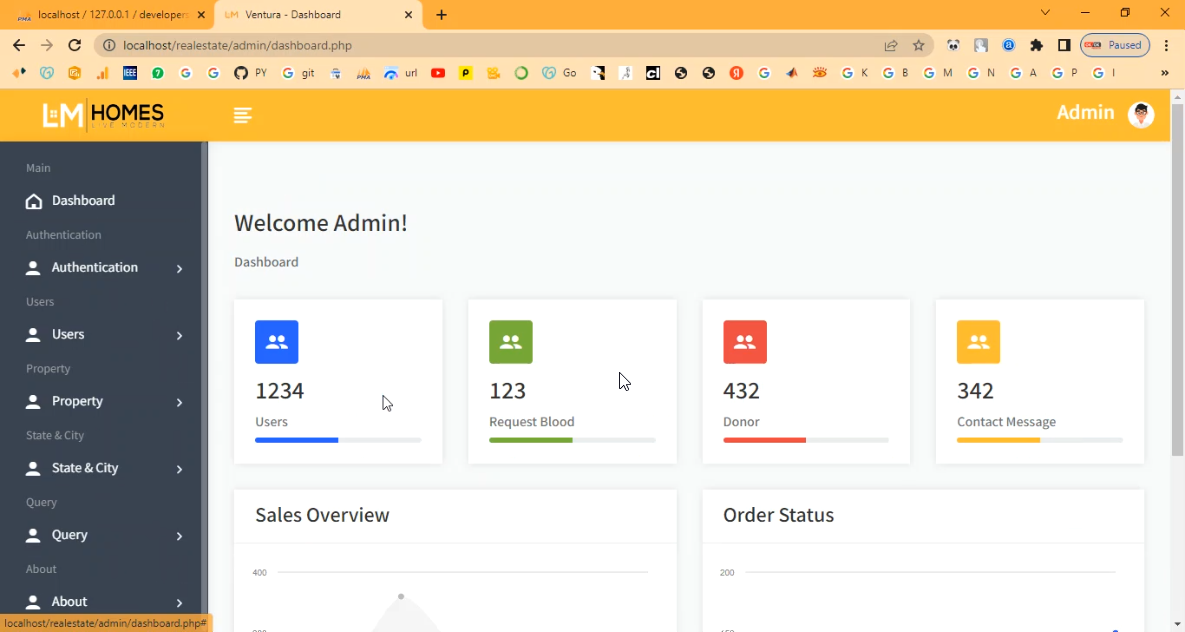Click the LM Homes logo

pos(103,116)
